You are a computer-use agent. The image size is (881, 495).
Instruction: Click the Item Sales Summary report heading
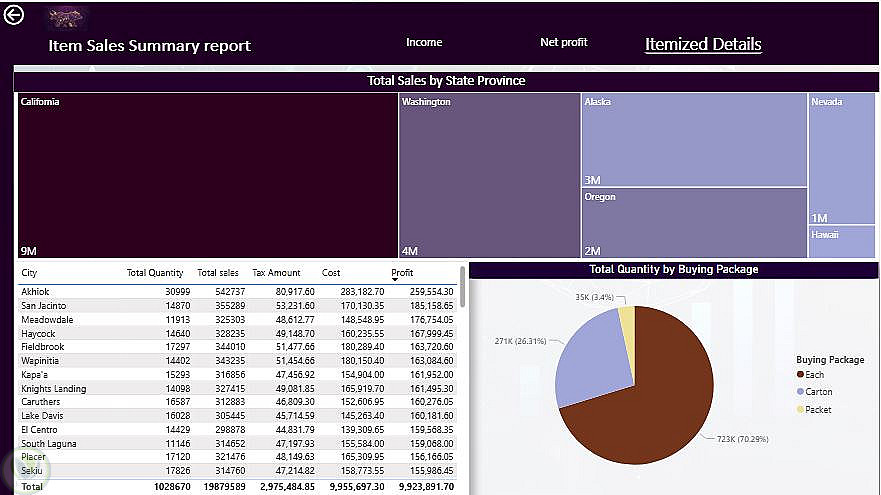pyautogui.click(x=149, y=46)
